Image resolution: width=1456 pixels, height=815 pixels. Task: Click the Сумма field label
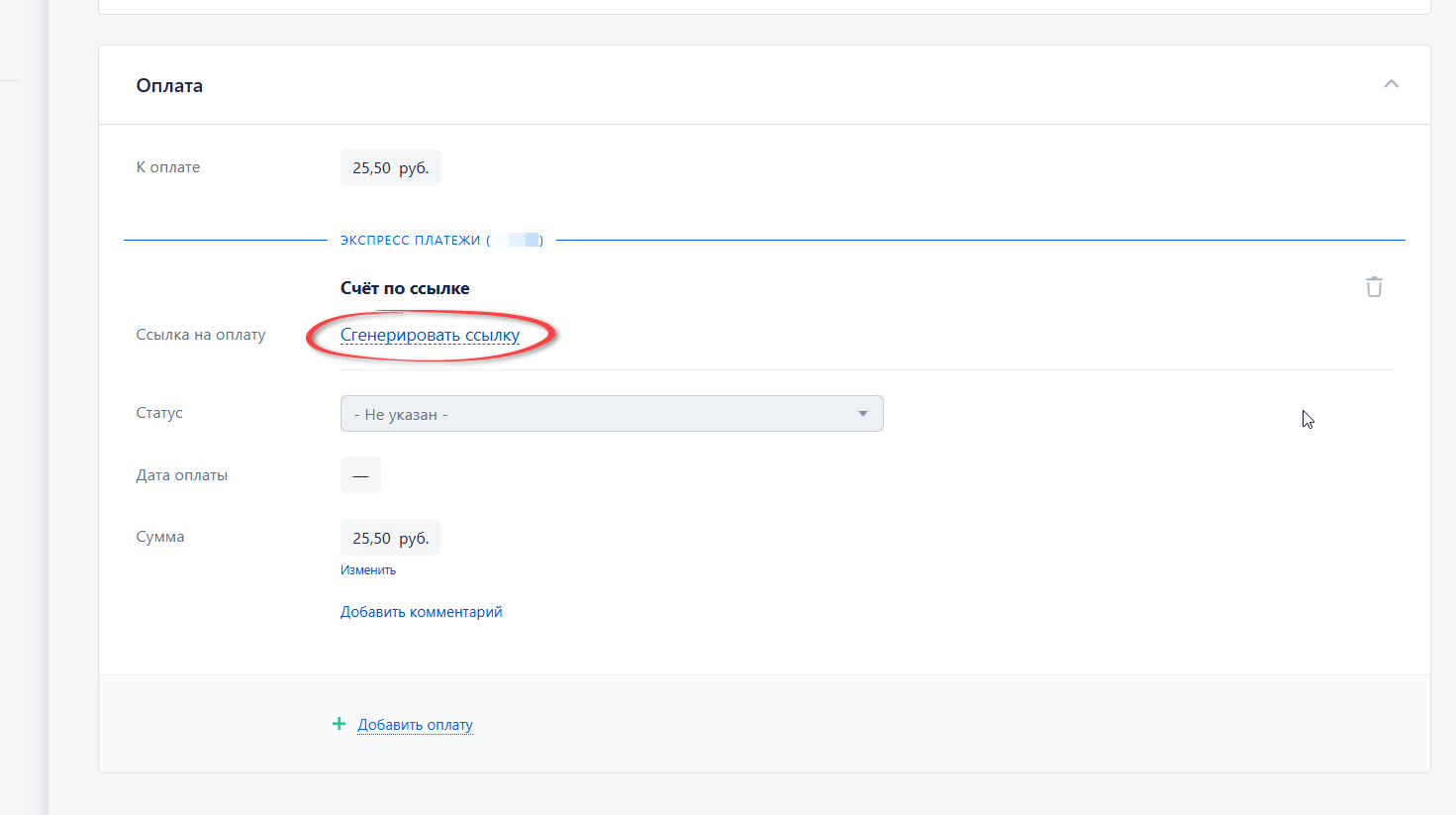[x=160, y=537]
